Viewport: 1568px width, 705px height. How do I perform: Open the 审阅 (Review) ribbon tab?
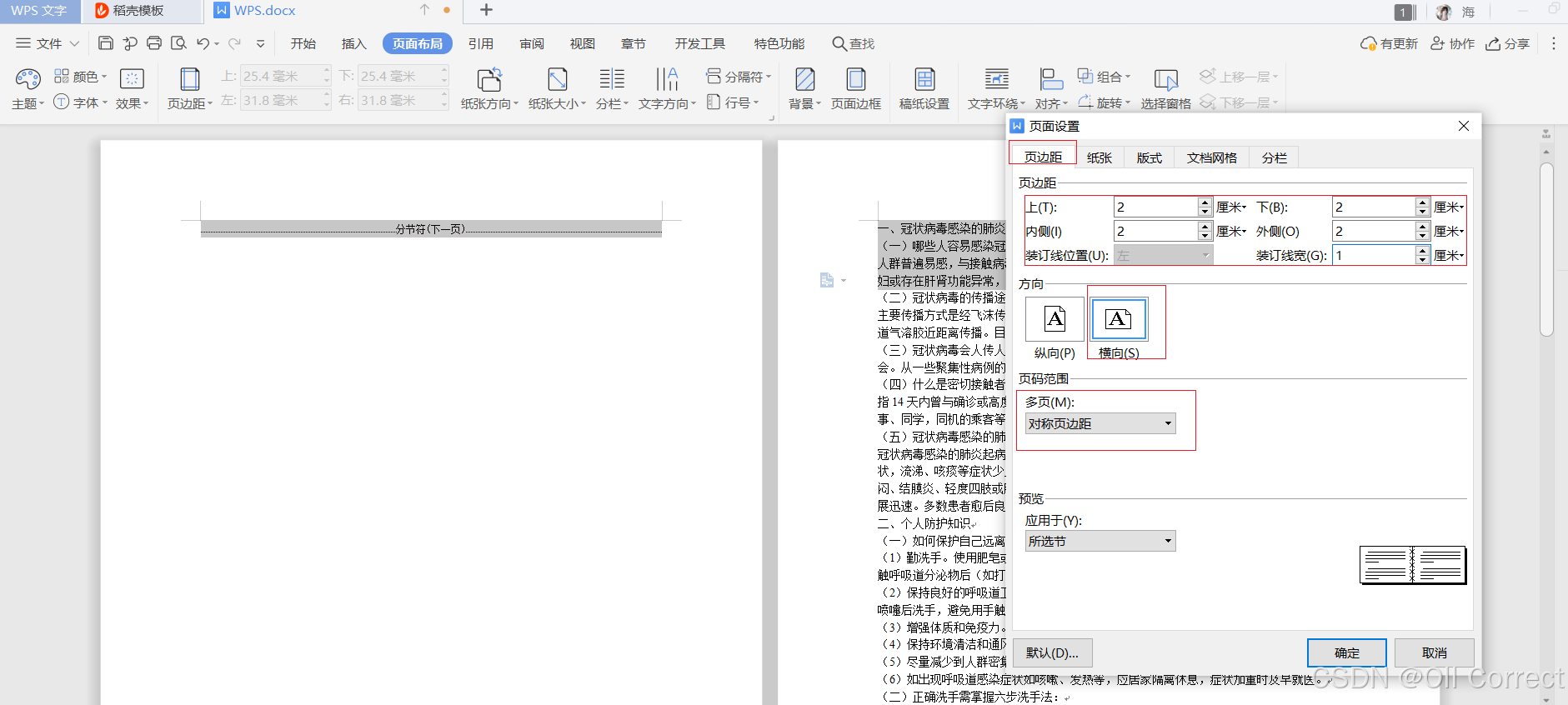coord(532,43)
